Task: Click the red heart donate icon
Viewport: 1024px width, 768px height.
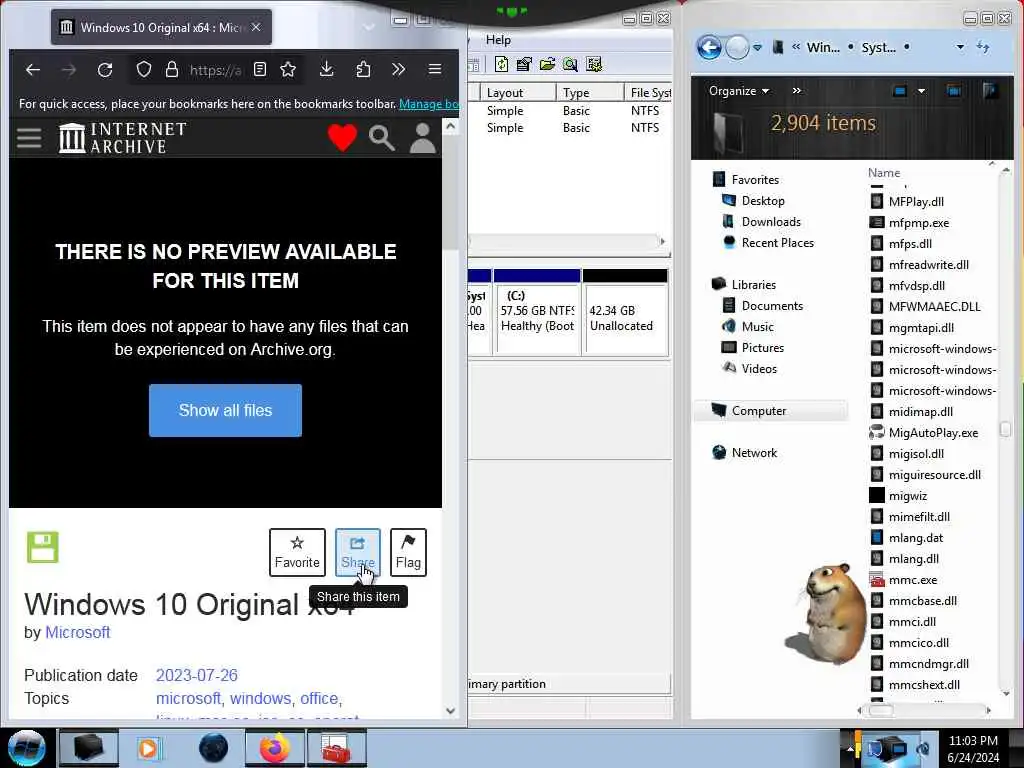Action: pyautogui.click(x=342, y=138)
